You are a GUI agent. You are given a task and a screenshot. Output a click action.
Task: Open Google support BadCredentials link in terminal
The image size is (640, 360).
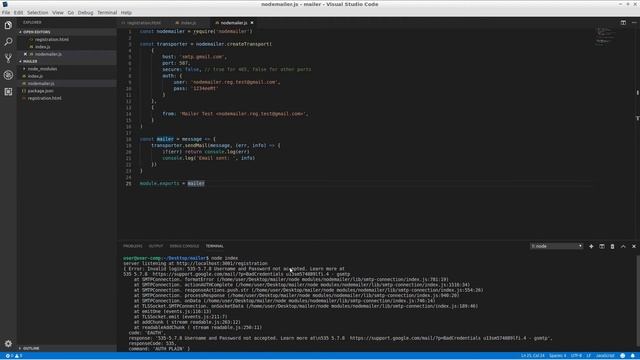click(x=218, y=274)
